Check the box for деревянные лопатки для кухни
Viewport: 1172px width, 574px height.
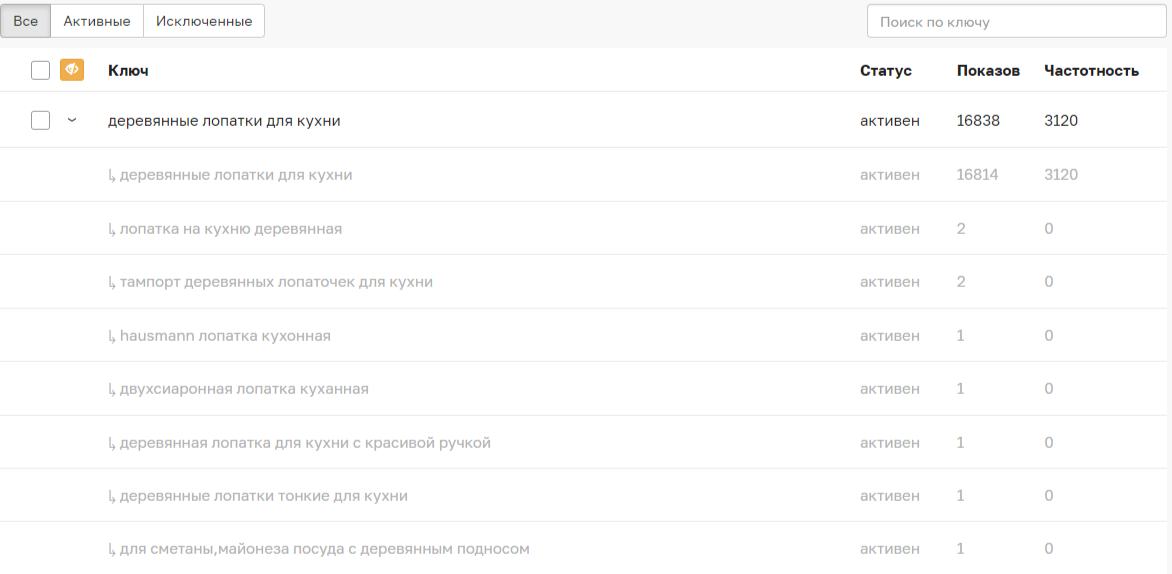click(x=40, y=121)
